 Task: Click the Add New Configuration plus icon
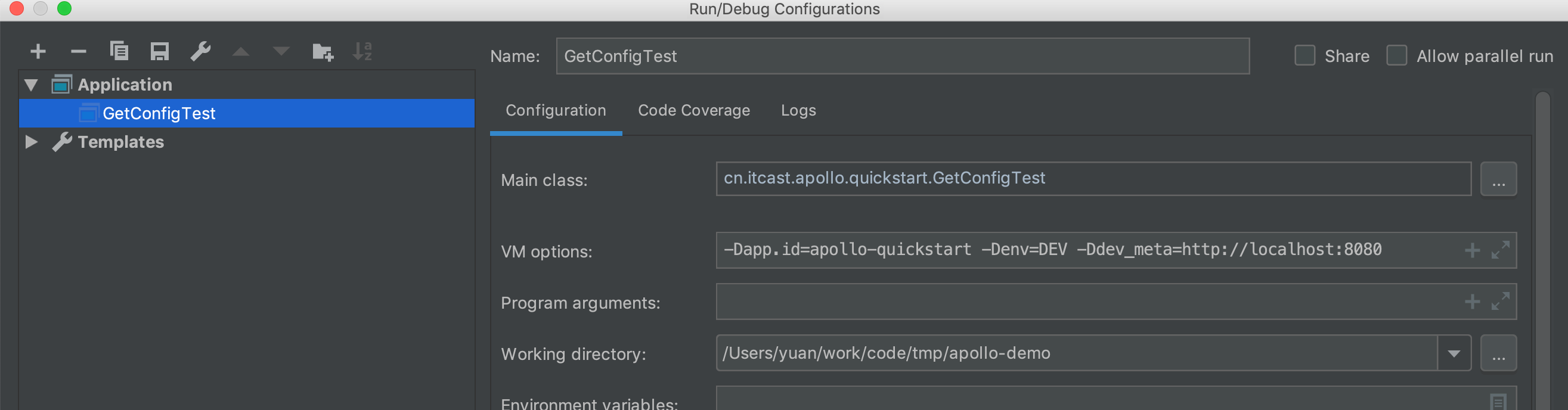pos(38,52)
